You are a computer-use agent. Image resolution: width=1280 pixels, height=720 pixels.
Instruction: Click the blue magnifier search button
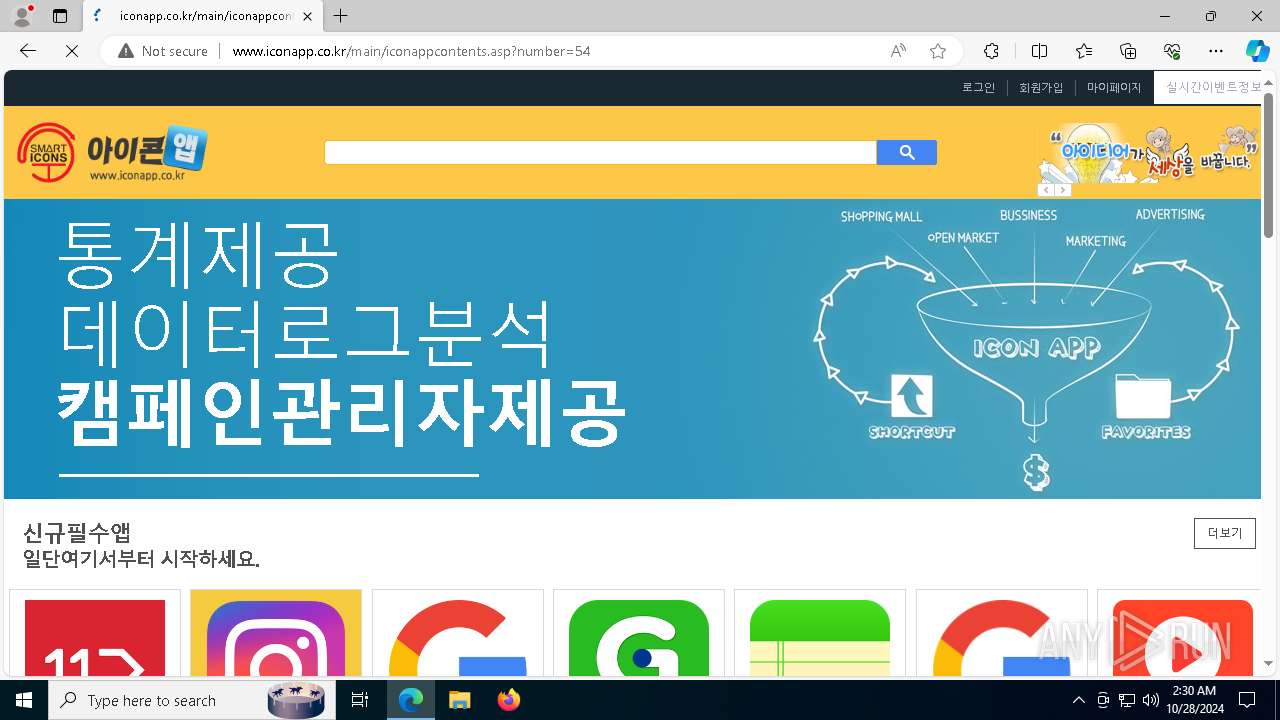(x=906, y=152)
